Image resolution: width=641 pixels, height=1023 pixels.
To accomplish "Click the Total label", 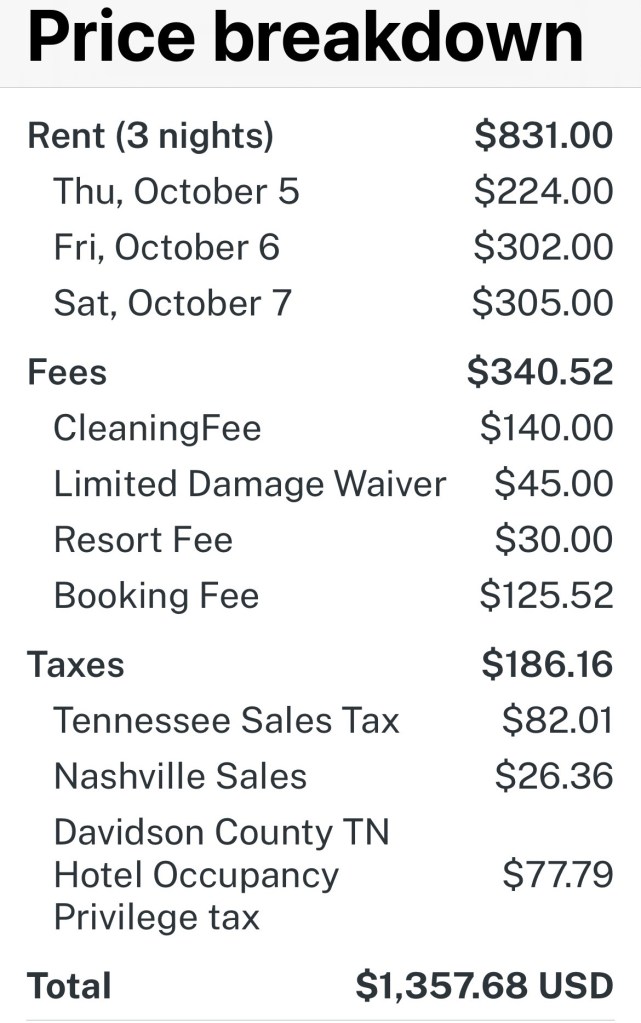I will point(69,986).
